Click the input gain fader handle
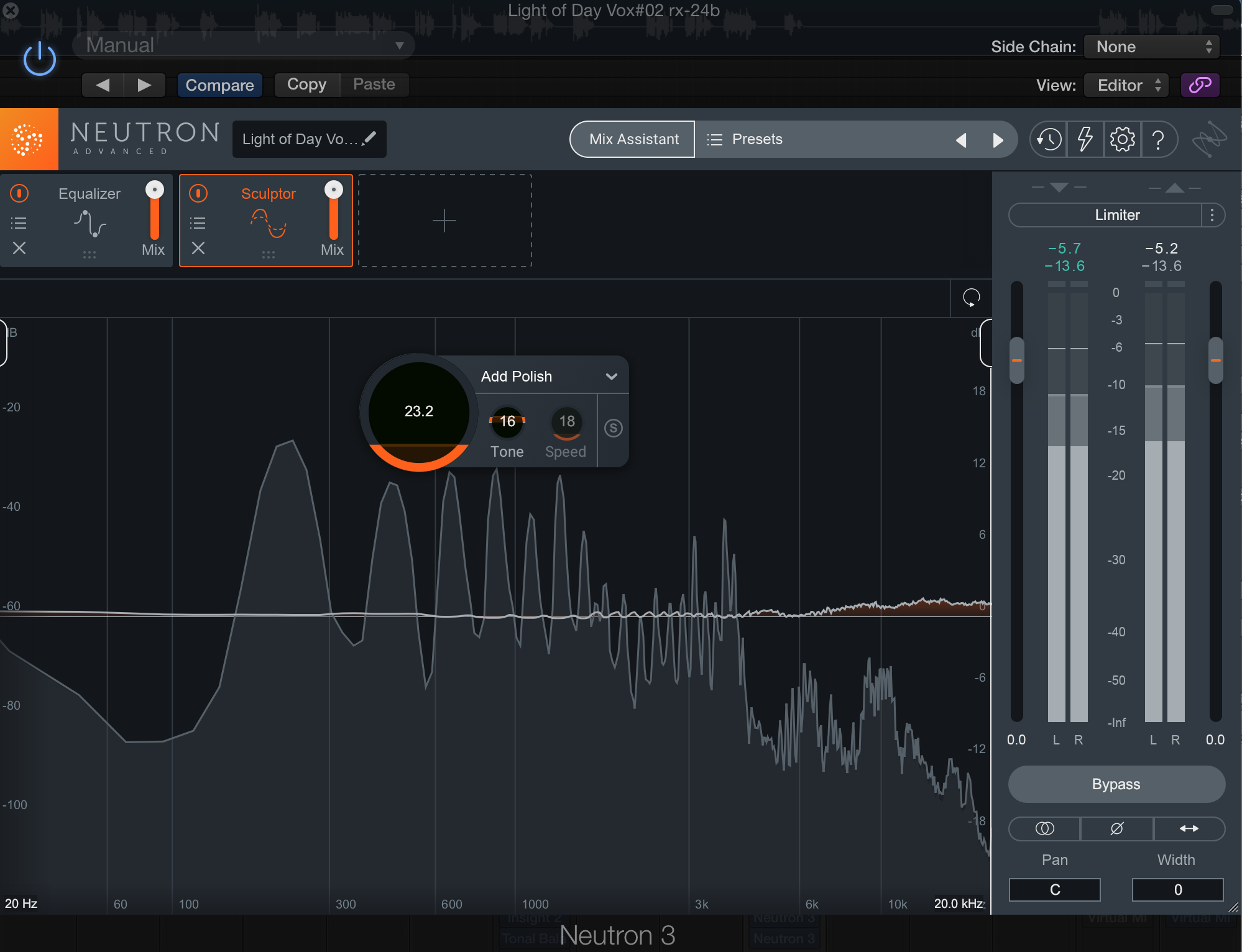The height and width of the screenshot is (952, 1242). [1017, 360]
